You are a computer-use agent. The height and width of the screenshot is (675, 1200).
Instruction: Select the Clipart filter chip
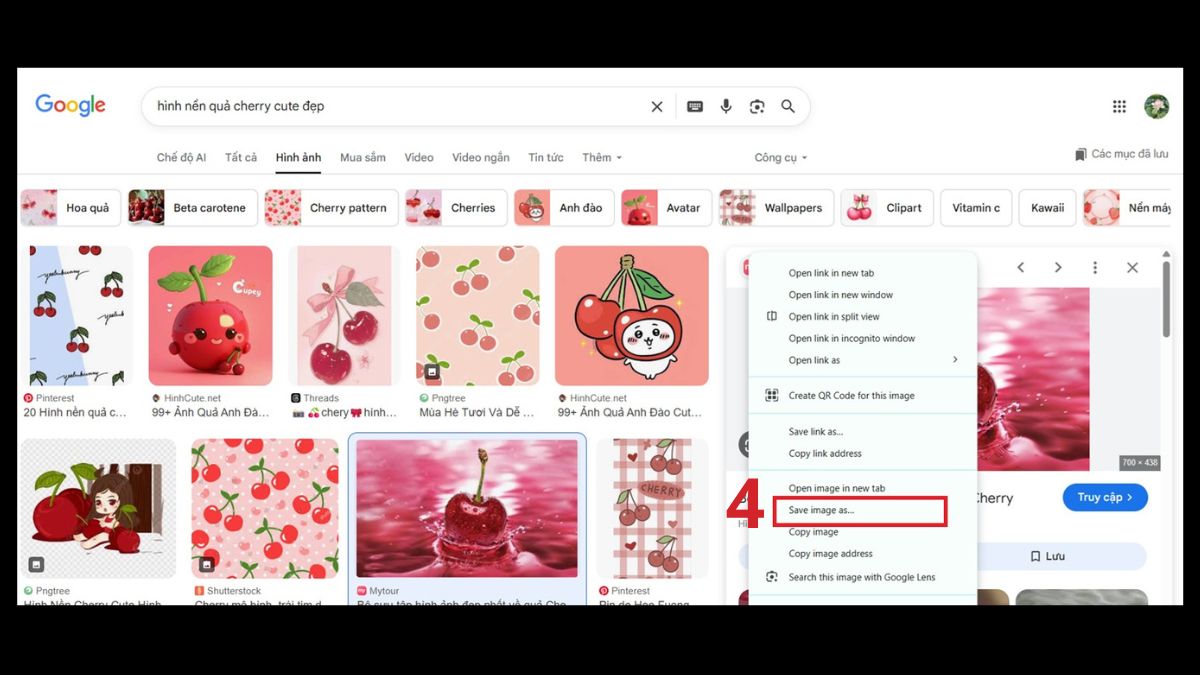(x=887, y=208)
